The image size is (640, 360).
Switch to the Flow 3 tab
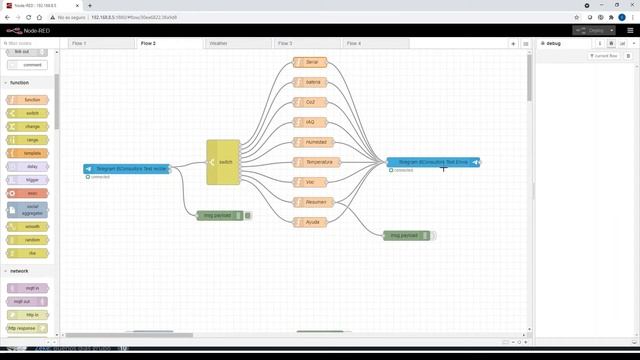click(307, 43)
